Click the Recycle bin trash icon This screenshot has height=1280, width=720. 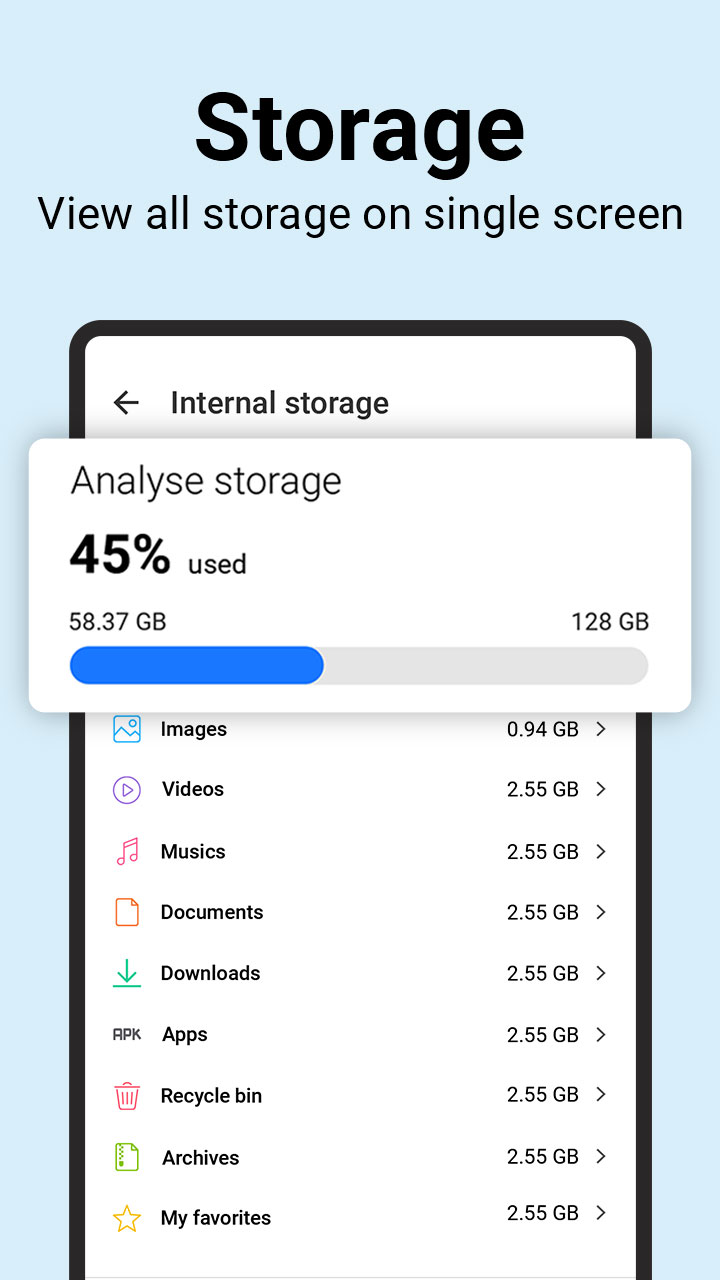point(127,1096)
